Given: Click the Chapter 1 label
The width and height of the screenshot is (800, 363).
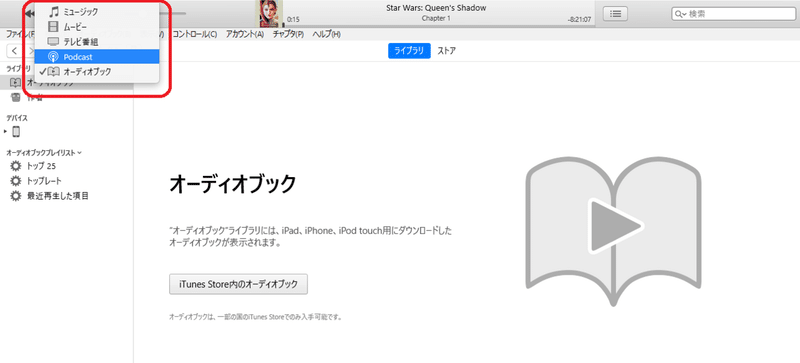Looking at the screenshot, I should [436, 18].
